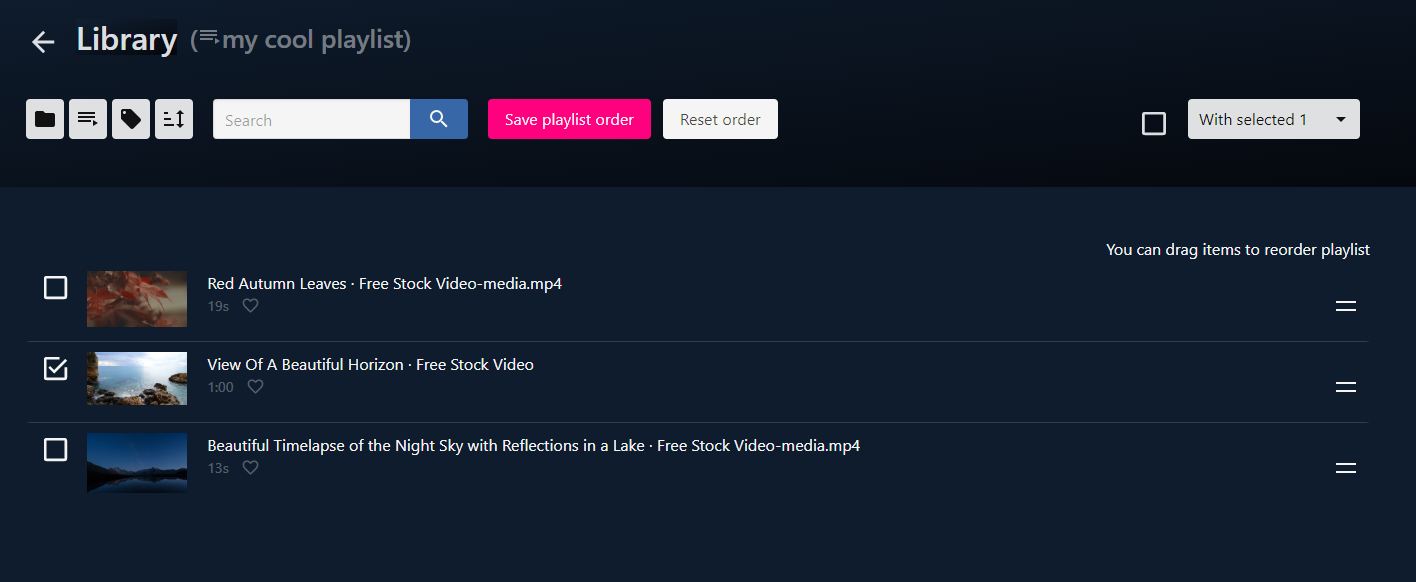Uncheck View Of A Beautiful Horizon checkbox
The width and height of the screenshot is (1416, 582).
click(x=56, y=369)
